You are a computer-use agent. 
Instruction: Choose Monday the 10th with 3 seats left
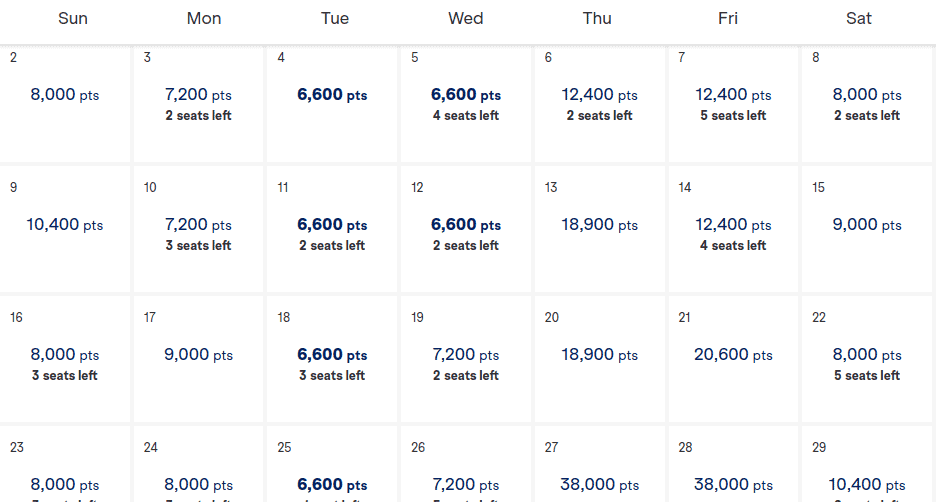coord(198,233)
